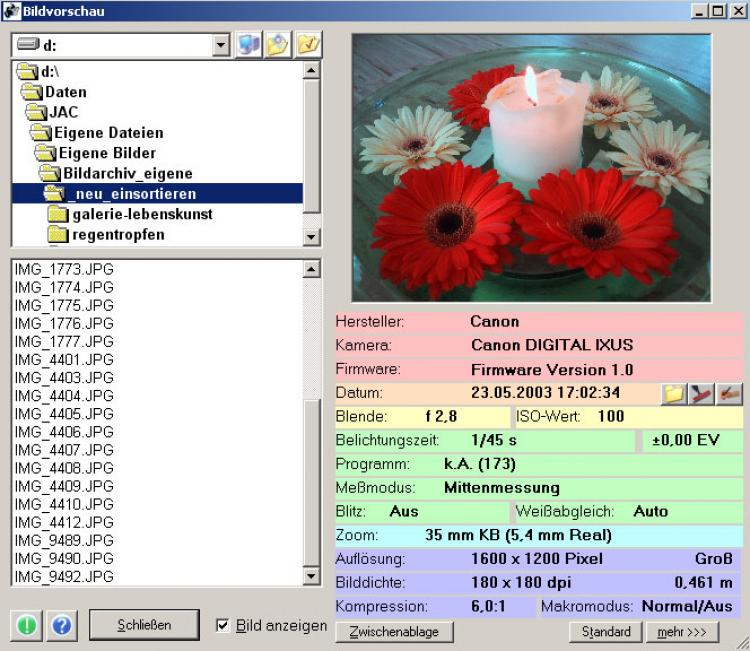Viewport: 750px width, 651px height.
Task: Click the green exclamation info icon
Action: point(27,625)
